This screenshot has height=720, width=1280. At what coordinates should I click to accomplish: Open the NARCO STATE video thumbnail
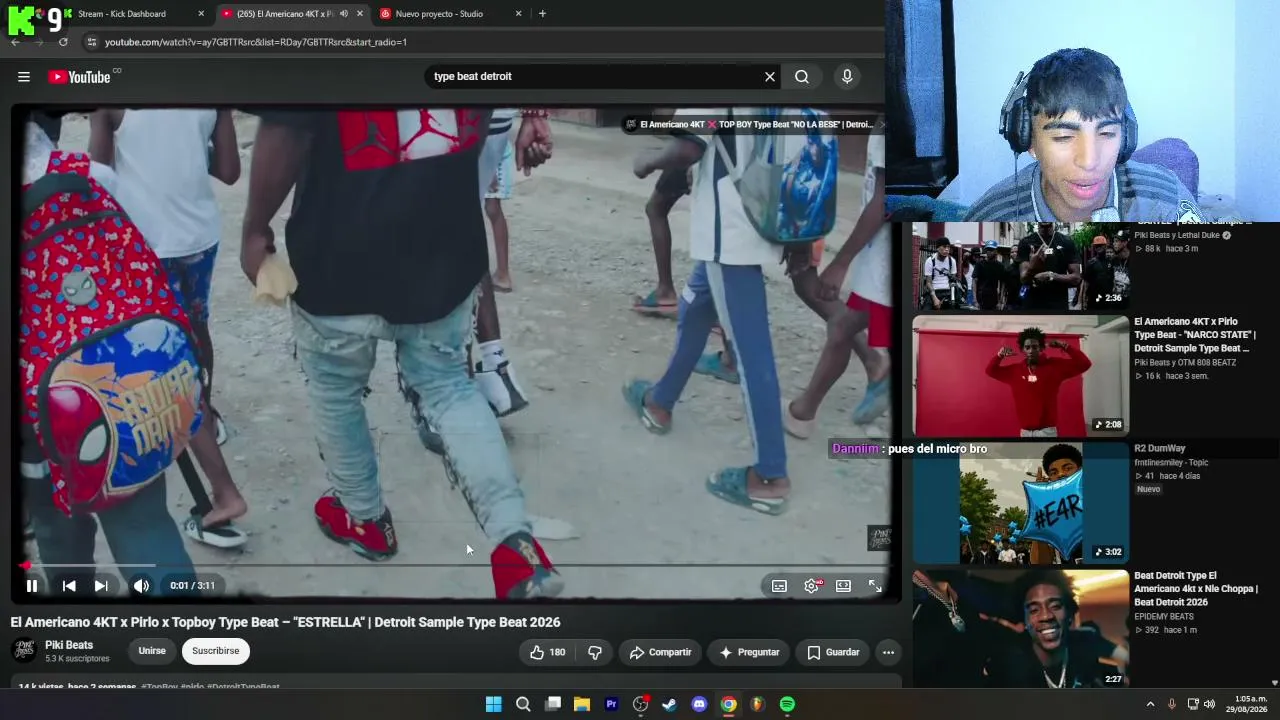coord(1020,377)
